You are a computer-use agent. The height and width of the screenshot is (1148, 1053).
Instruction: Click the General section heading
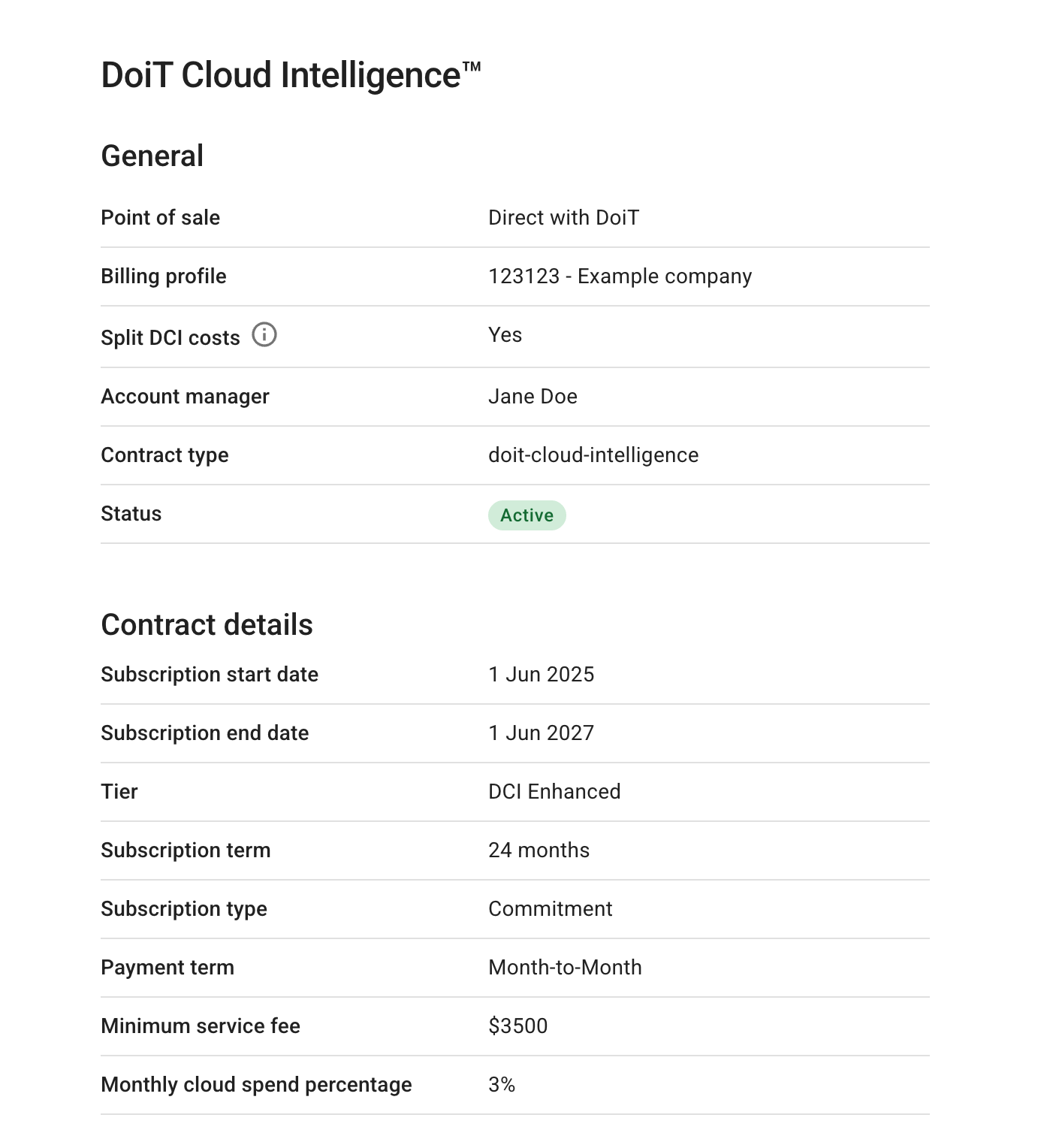152,155
